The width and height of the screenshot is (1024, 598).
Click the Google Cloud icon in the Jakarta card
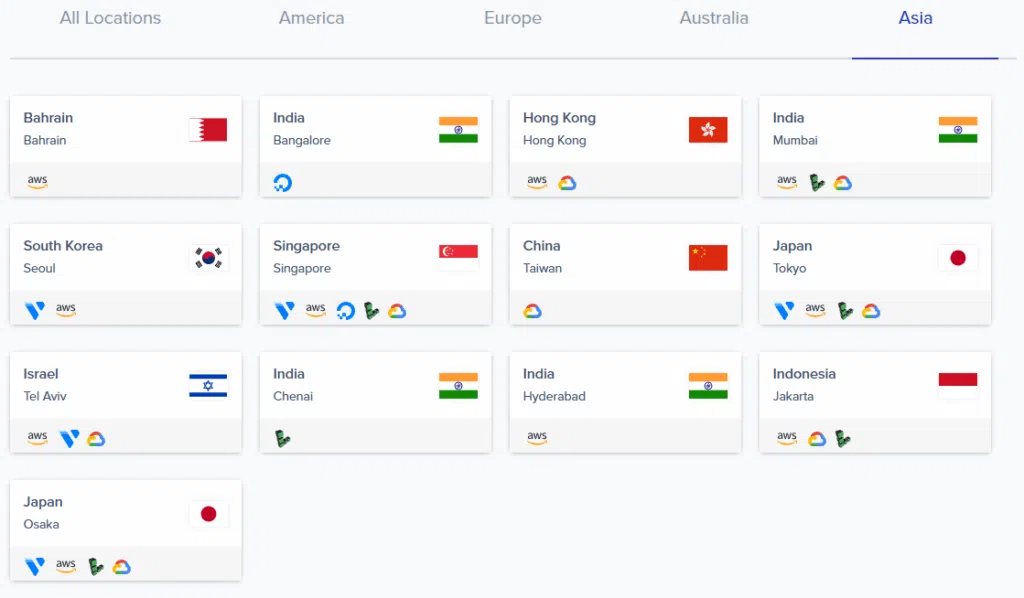click(x=816, y=439)
